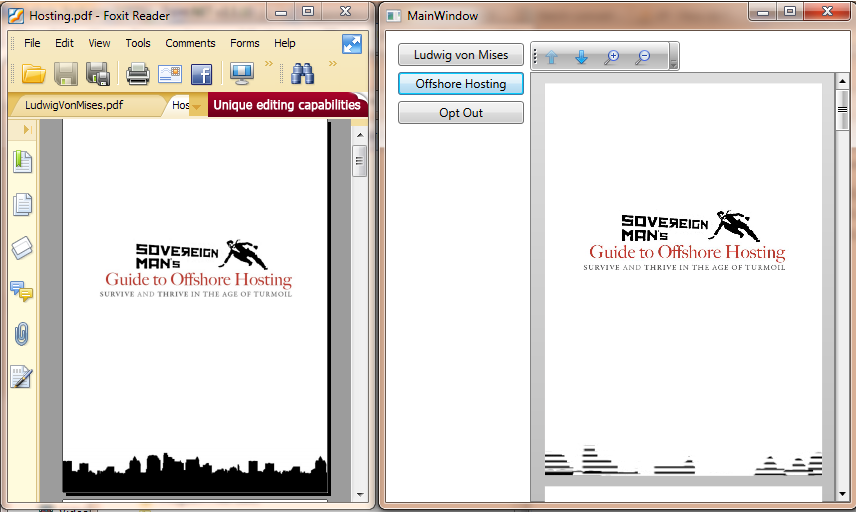Image resolution: width=856 pixels, height=512 pixels.
Task: Click the Foxit vertical scrollbar thumb
Action: (359, 161)
